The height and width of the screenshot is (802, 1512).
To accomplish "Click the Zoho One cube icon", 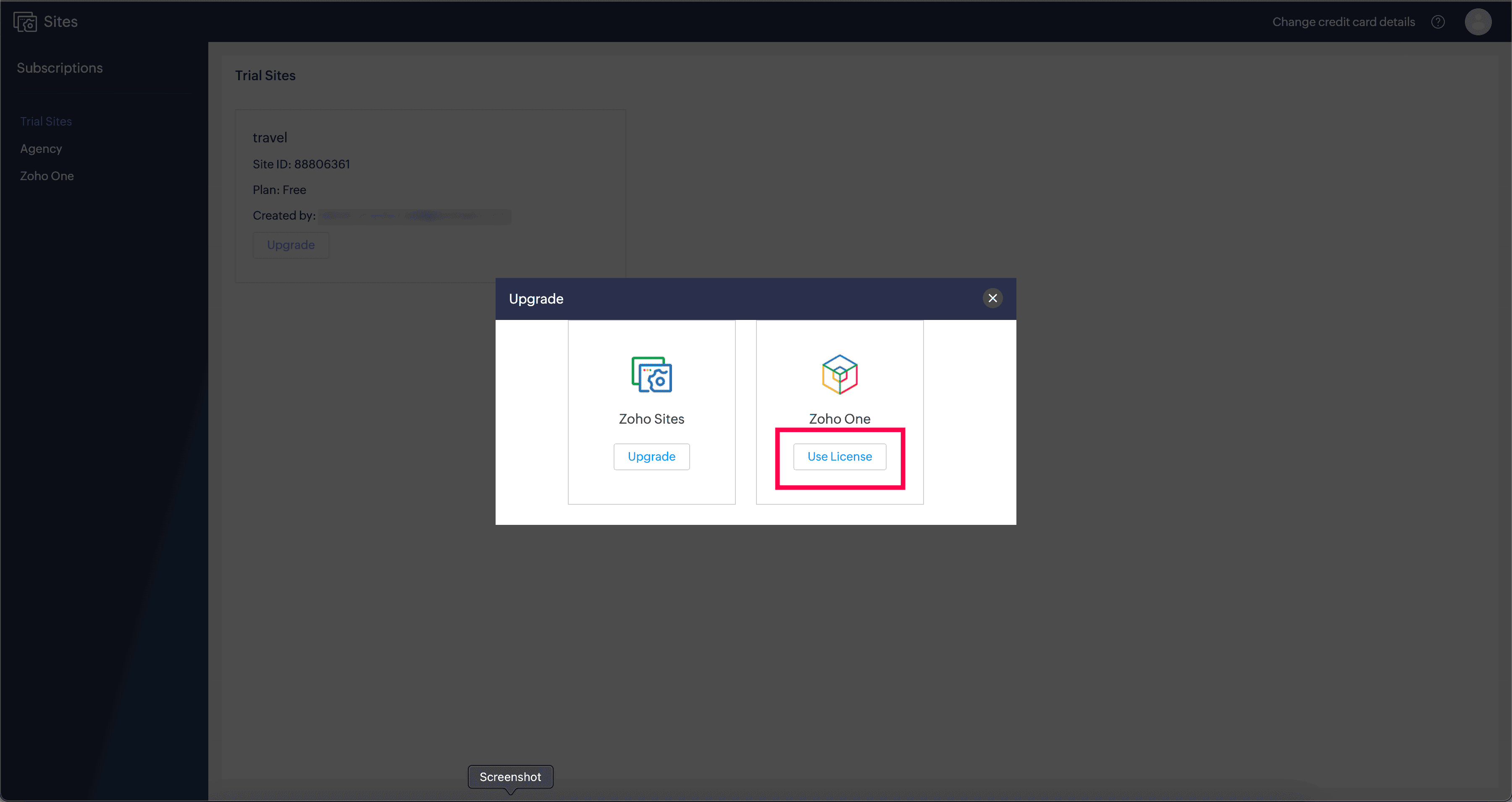I will pyautogui.click(x=839, y=374).
